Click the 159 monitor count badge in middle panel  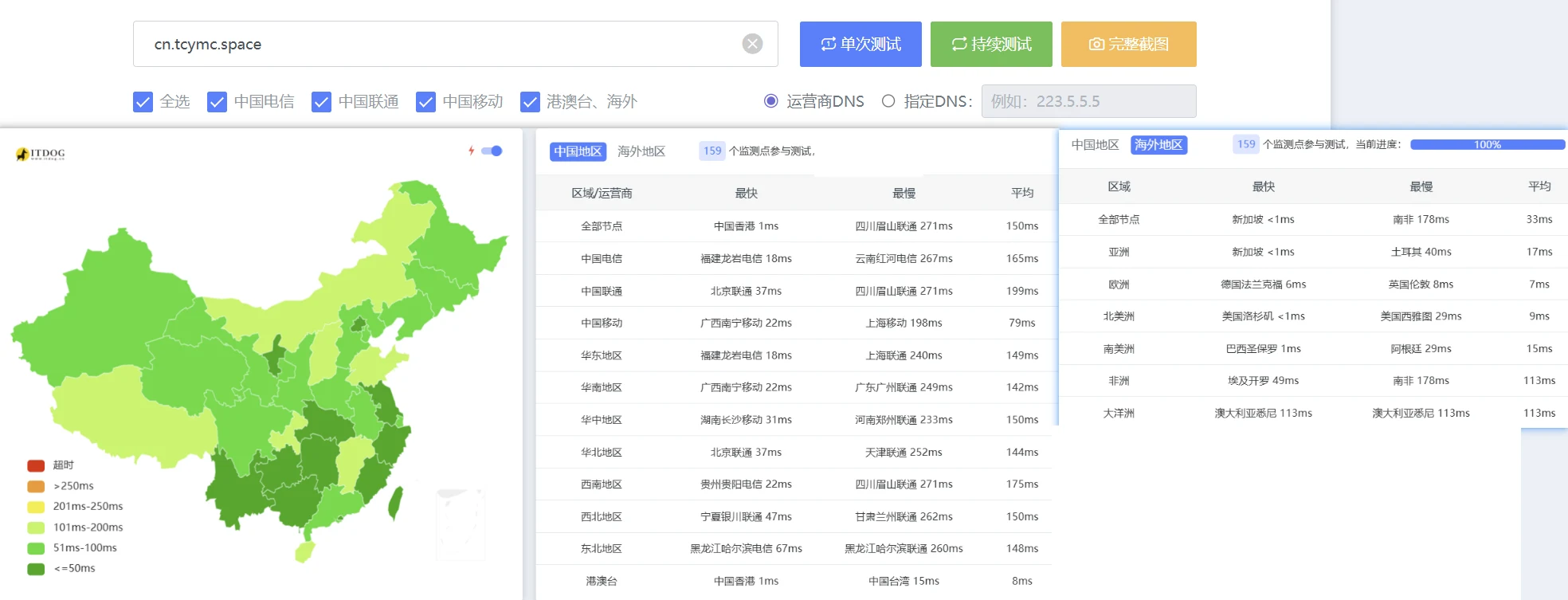(712, 151)
